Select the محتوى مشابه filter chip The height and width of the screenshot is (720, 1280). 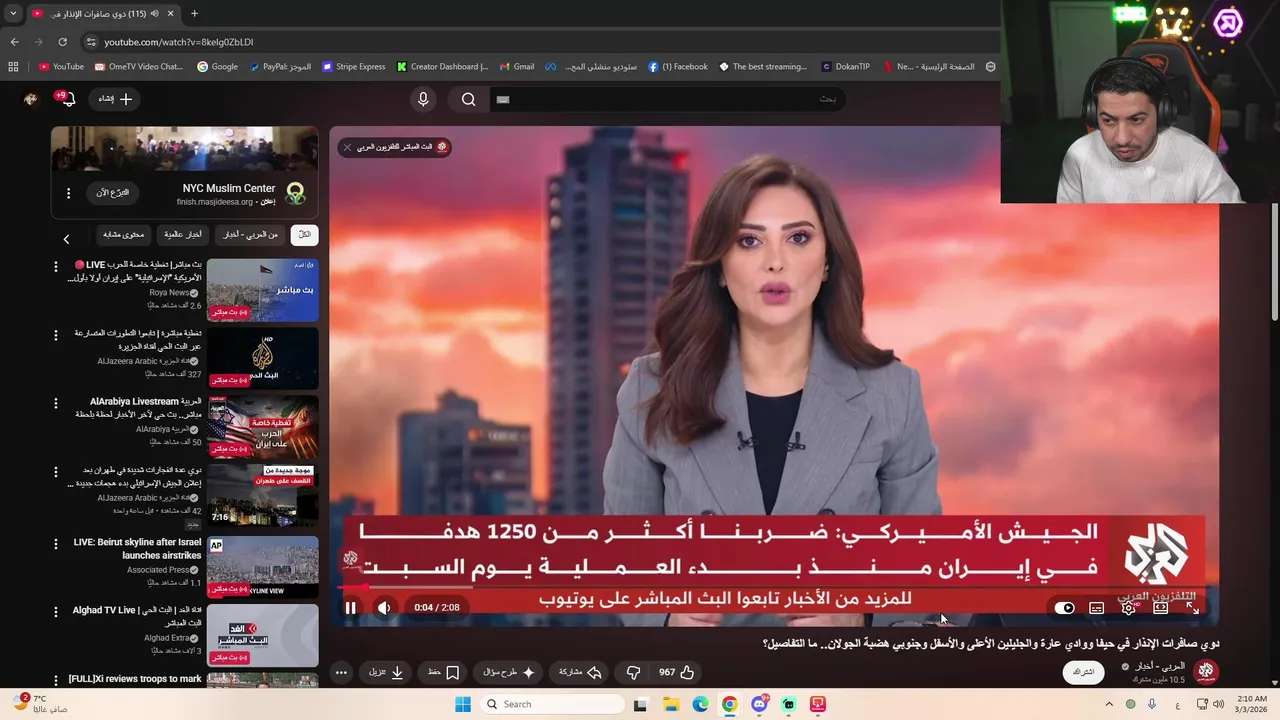[x=123, y=235]
